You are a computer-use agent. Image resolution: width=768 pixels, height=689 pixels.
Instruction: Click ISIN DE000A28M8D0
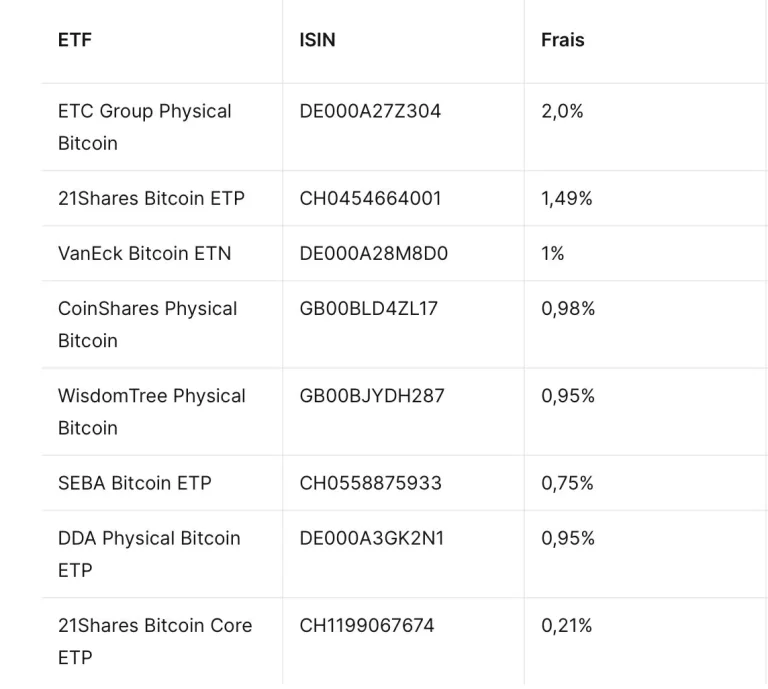(x=374, y=253)
